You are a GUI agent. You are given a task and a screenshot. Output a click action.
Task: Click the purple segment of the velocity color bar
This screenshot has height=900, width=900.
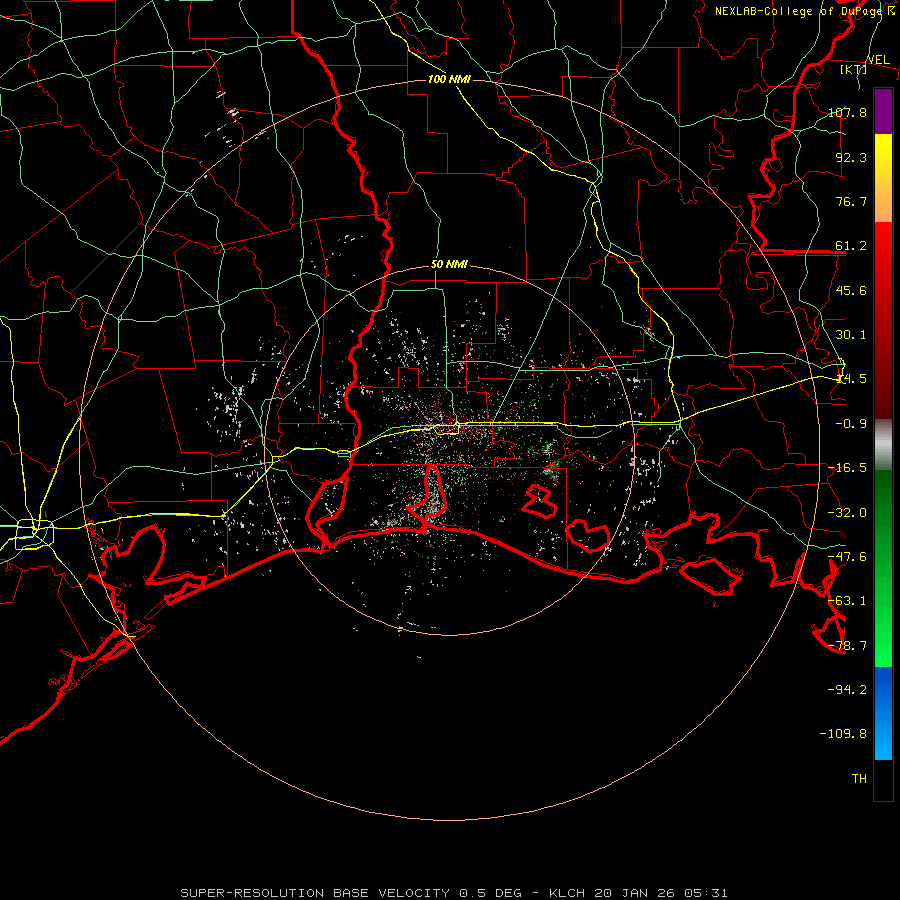coord(883,112)
